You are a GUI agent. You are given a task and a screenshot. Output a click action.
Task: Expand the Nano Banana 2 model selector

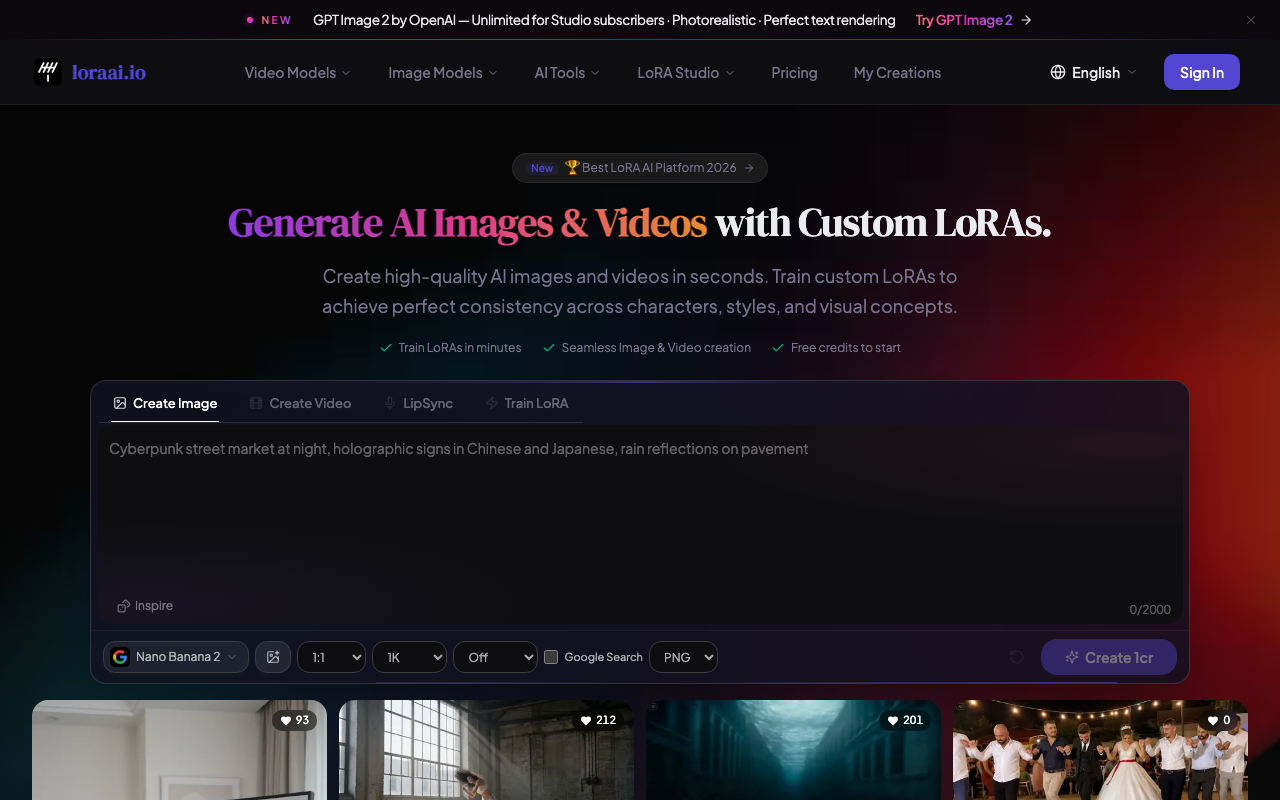pyautogui.click(x=176, y=657)
